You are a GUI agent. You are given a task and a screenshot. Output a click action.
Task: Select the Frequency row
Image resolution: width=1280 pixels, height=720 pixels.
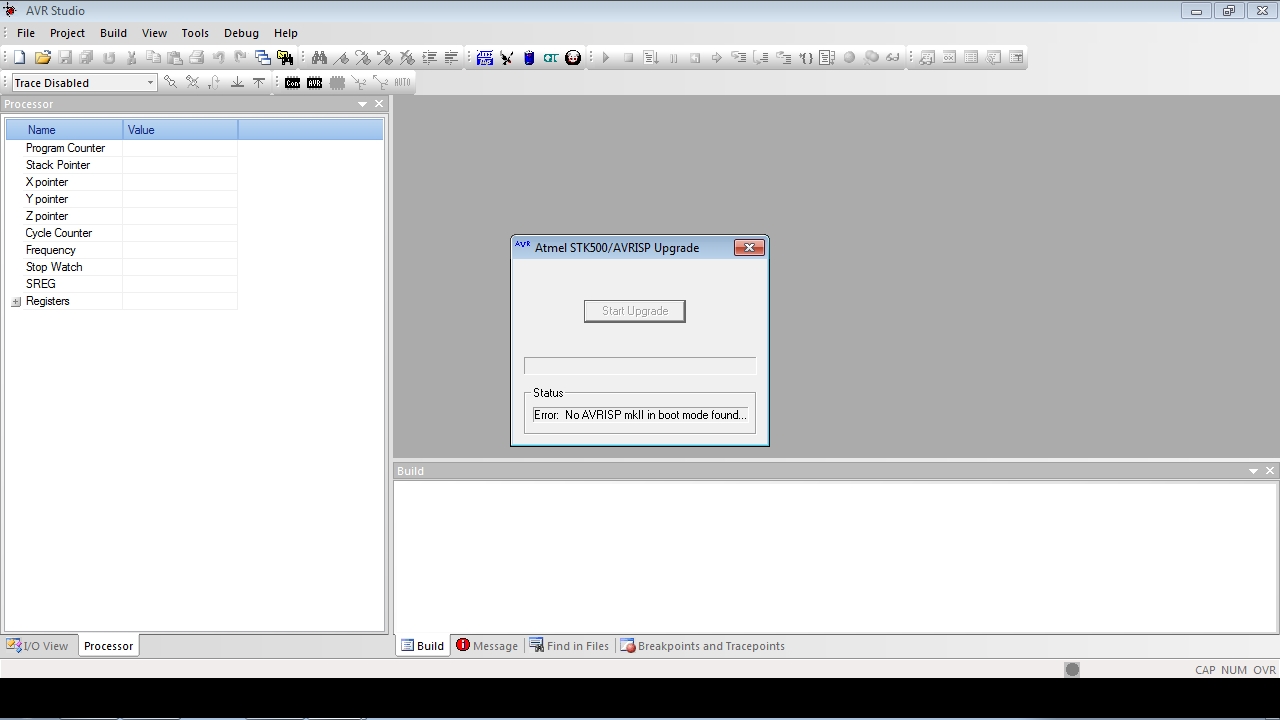click(x=122, y=250)
